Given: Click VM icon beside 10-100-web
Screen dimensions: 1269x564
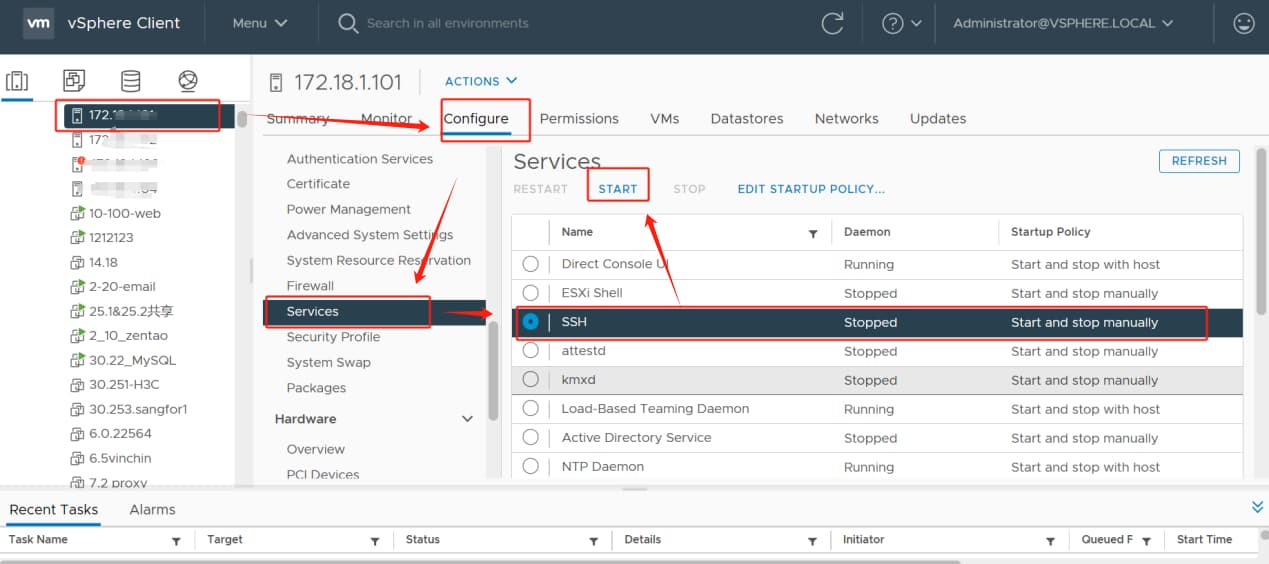Looking at the screenshot, I should click(x=77, y=213).
